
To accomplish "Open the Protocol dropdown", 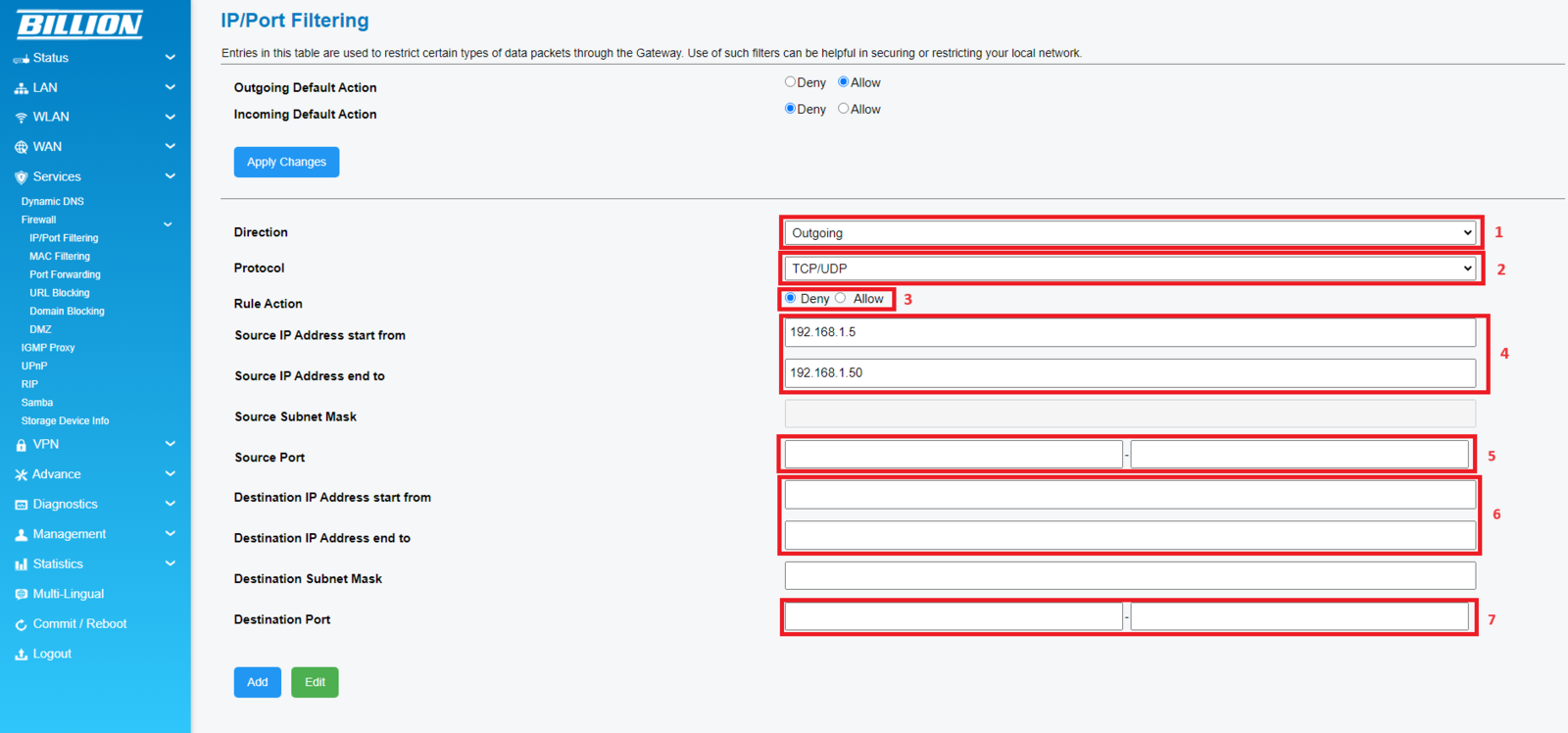I will [1129, 269].
